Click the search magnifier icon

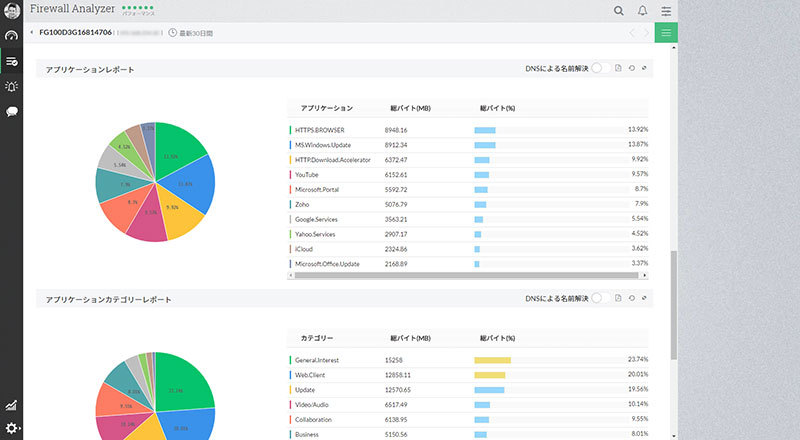pos(619,11)
